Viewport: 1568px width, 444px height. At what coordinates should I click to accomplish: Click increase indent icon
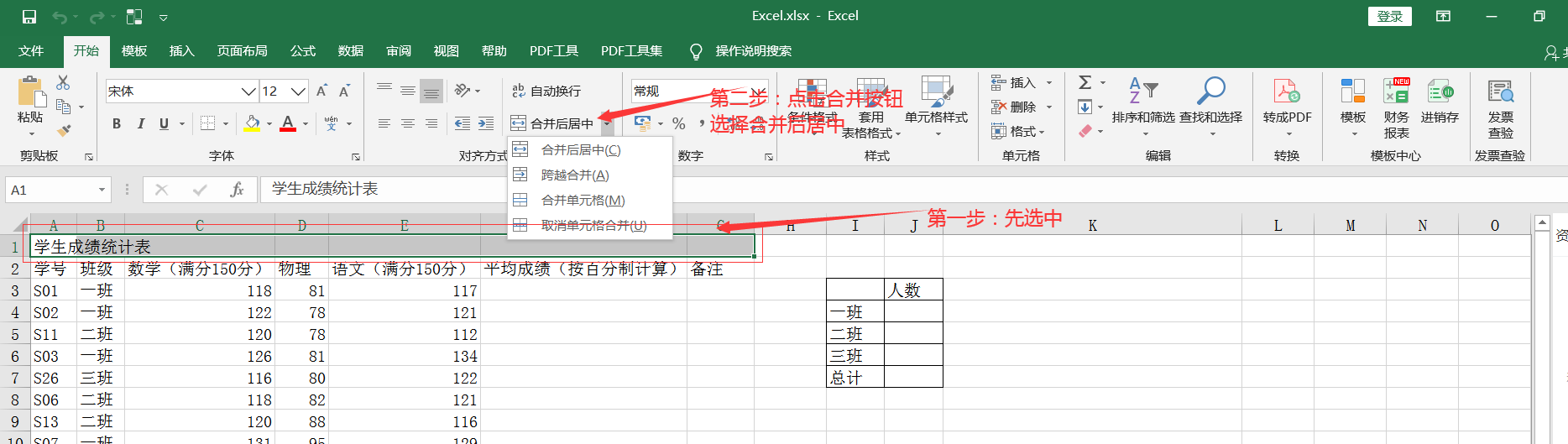tap(486, 123)
